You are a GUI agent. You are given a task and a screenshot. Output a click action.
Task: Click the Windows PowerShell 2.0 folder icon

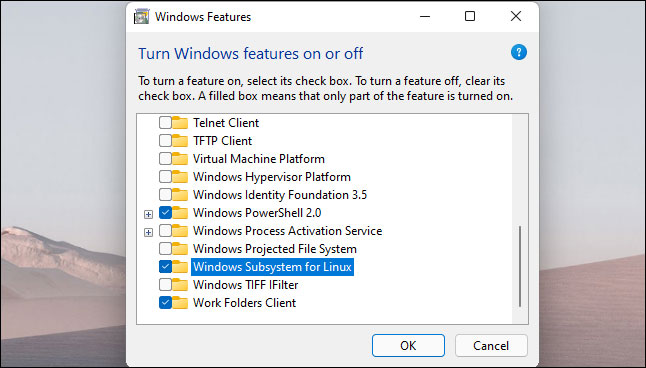[180, 213]
